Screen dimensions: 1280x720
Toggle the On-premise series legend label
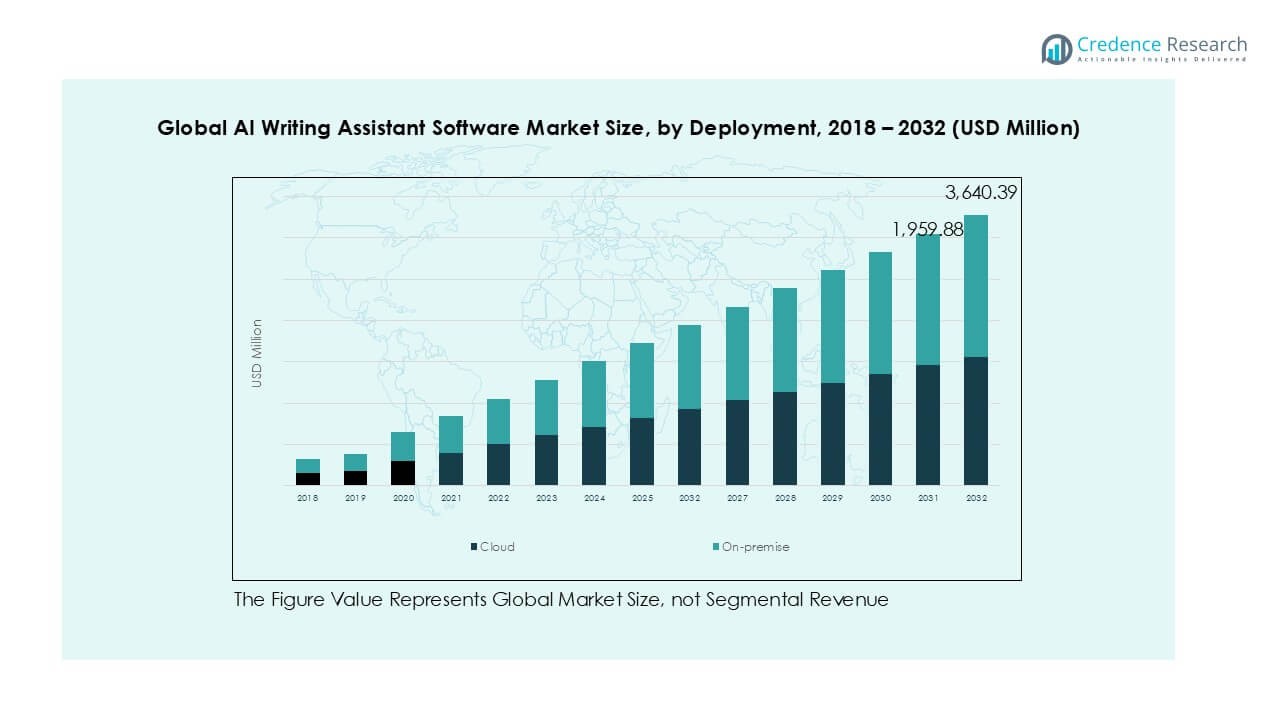755,547
